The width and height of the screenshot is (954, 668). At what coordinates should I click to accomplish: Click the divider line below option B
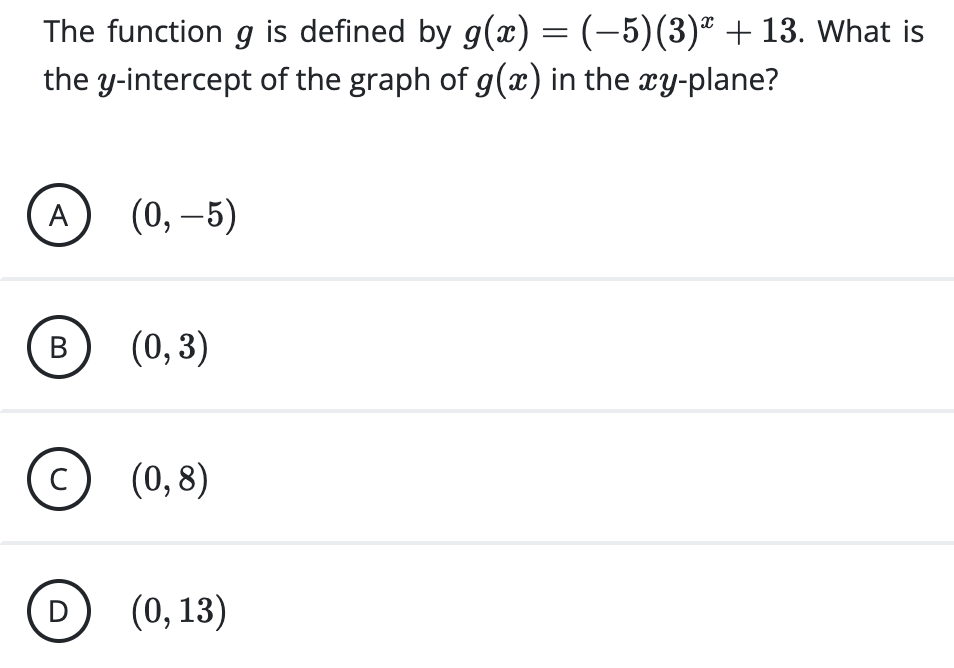[477, 411]
